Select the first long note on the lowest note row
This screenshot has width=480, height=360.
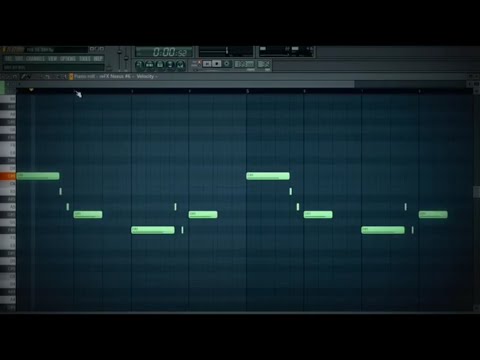click(153, 230)
